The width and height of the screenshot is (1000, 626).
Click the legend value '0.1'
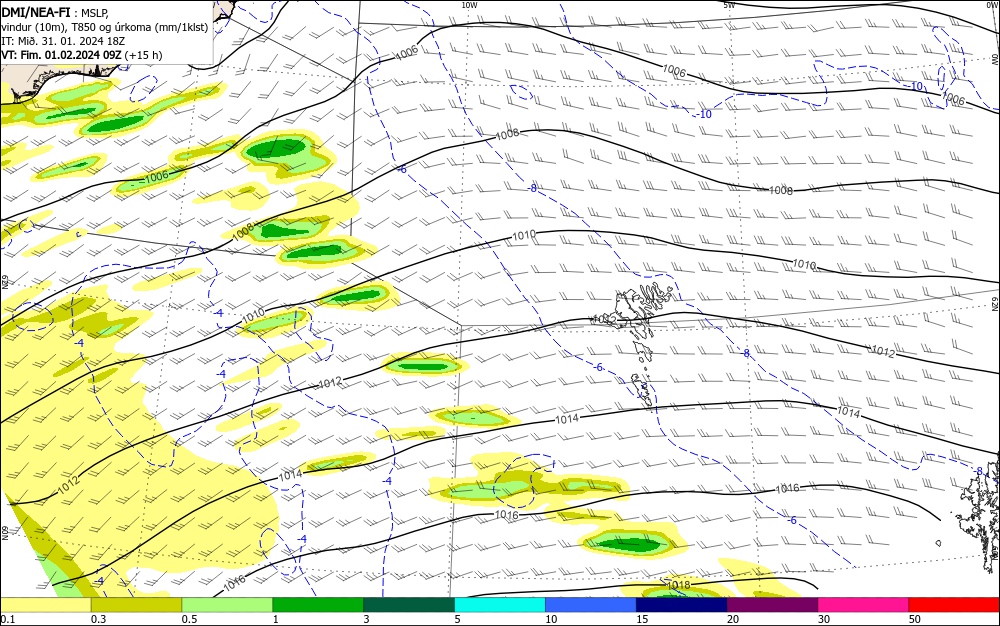(x=8, y=619)
